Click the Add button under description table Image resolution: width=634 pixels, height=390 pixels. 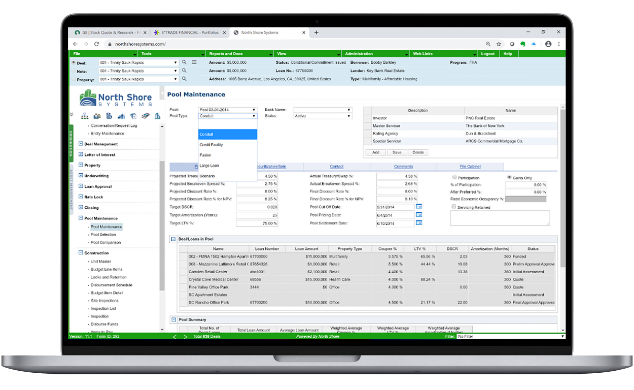pos(376,152)
